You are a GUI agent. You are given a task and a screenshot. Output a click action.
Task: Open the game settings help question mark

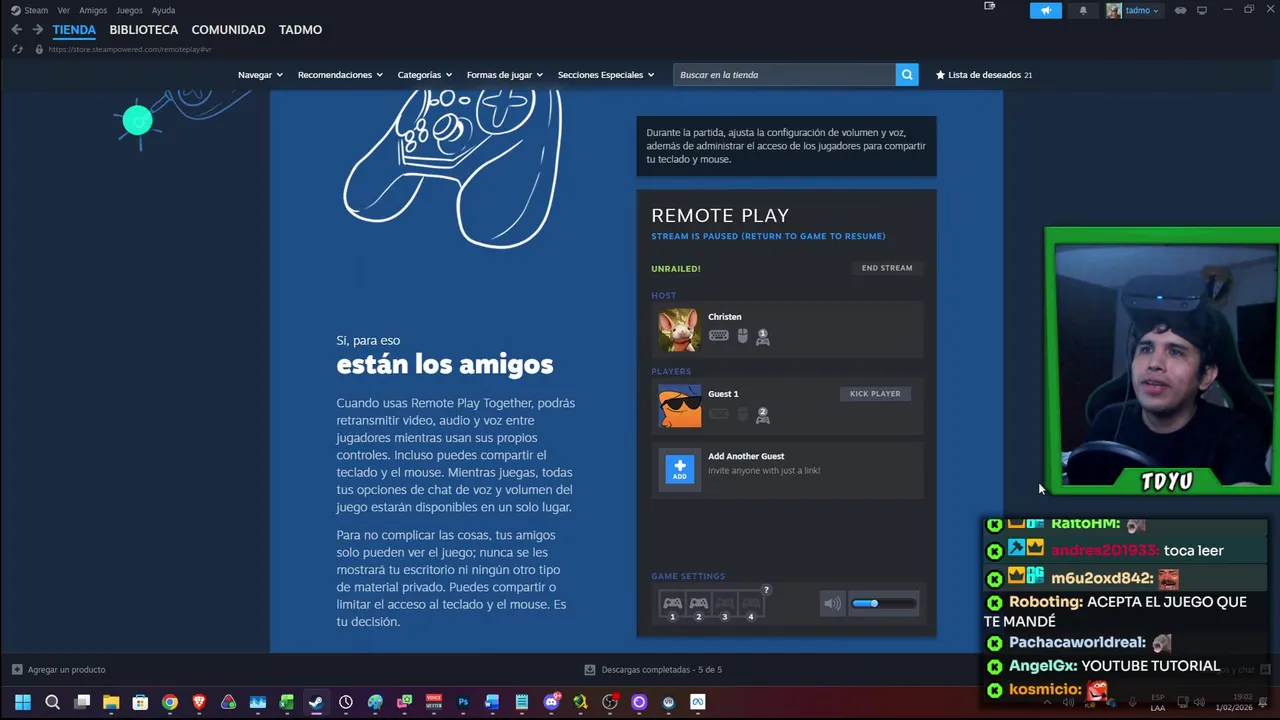766,590
